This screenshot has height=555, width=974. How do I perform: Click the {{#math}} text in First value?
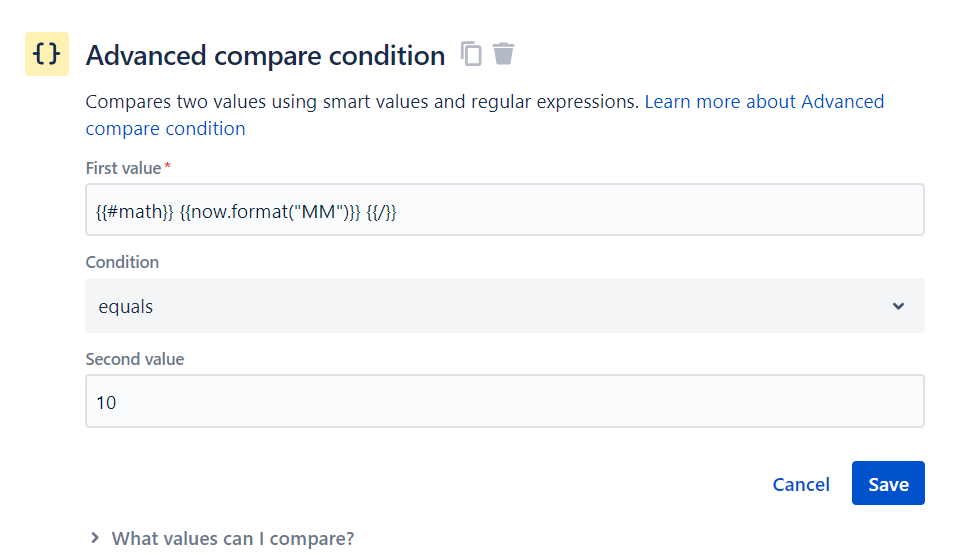pyautogui.click(x=135, y=212)
